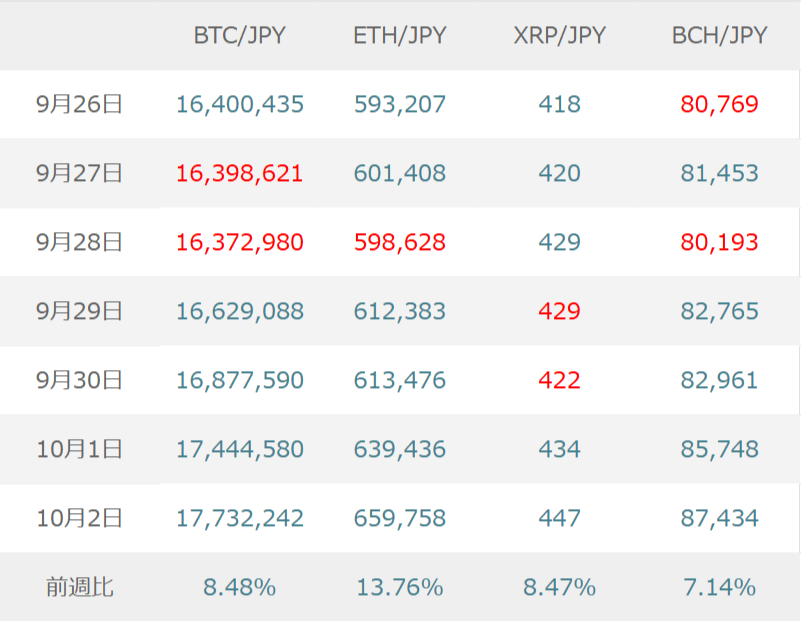Select the BCH weekly change 7.14%
The width and height of the screenshot is (801, 621).
[x=719, y=587]
